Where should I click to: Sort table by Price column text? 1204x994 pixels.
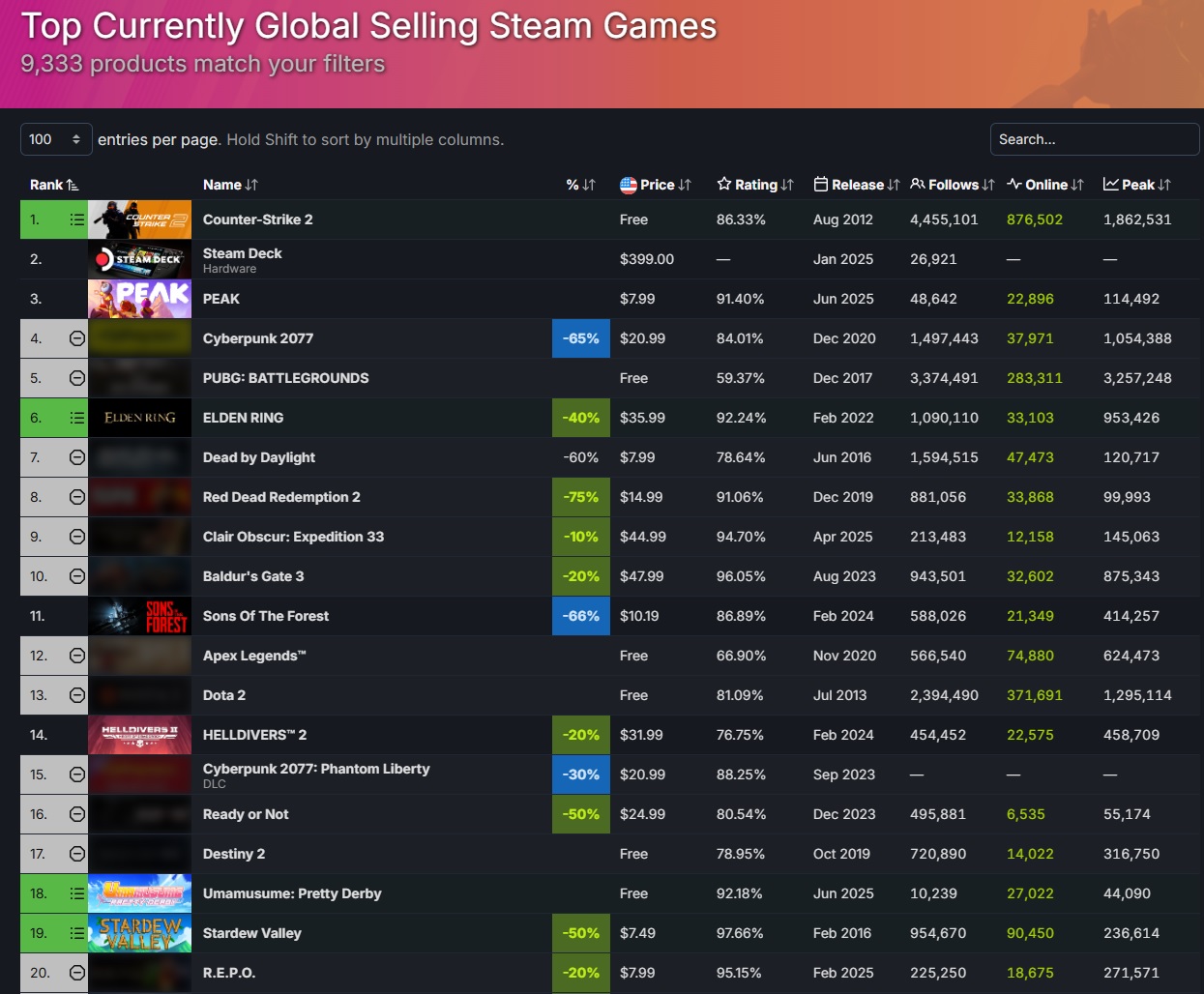[658, 185]
